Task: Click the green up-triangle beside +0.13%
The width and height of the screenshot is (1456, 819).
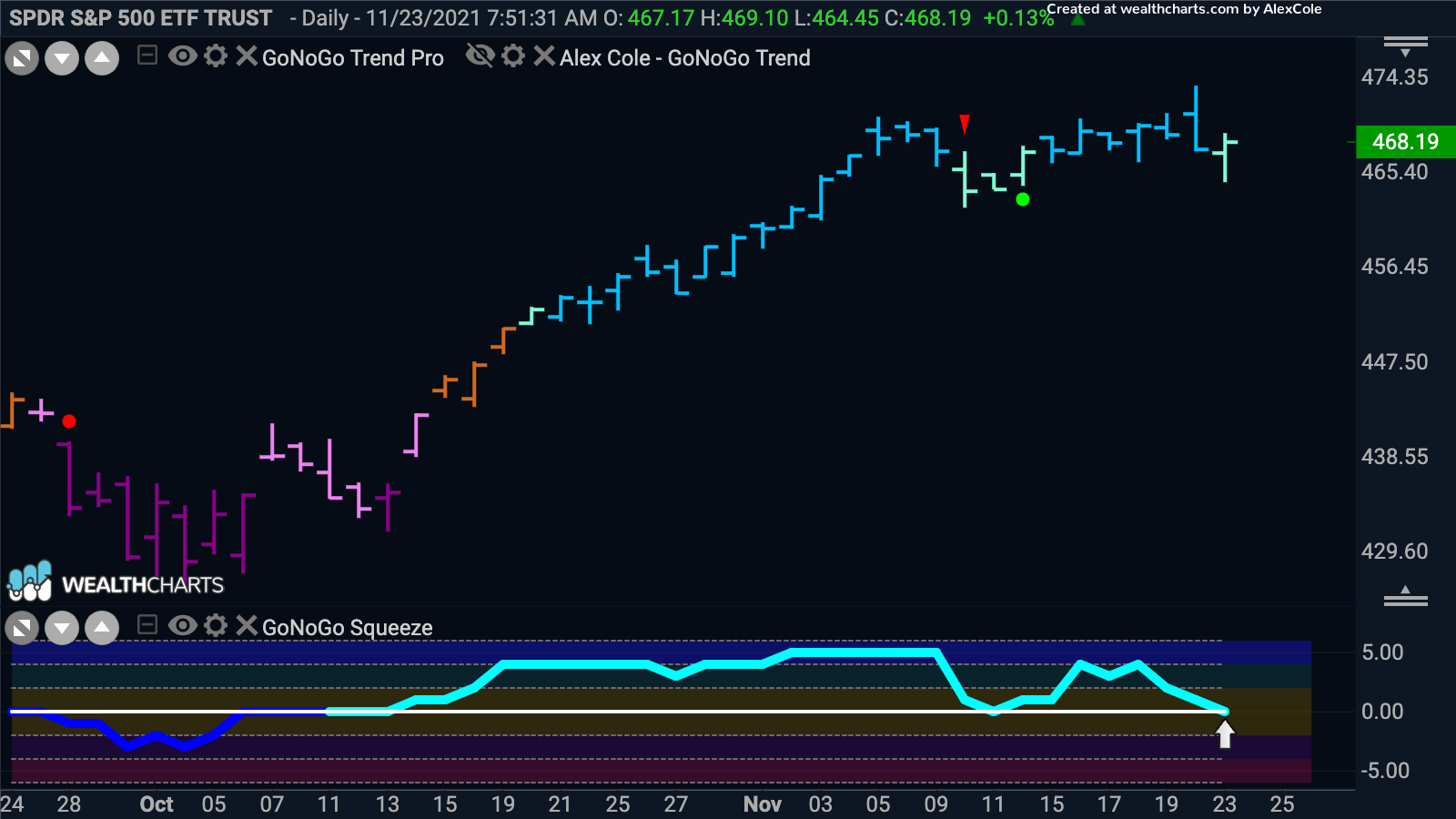Action: [1078, 19]
